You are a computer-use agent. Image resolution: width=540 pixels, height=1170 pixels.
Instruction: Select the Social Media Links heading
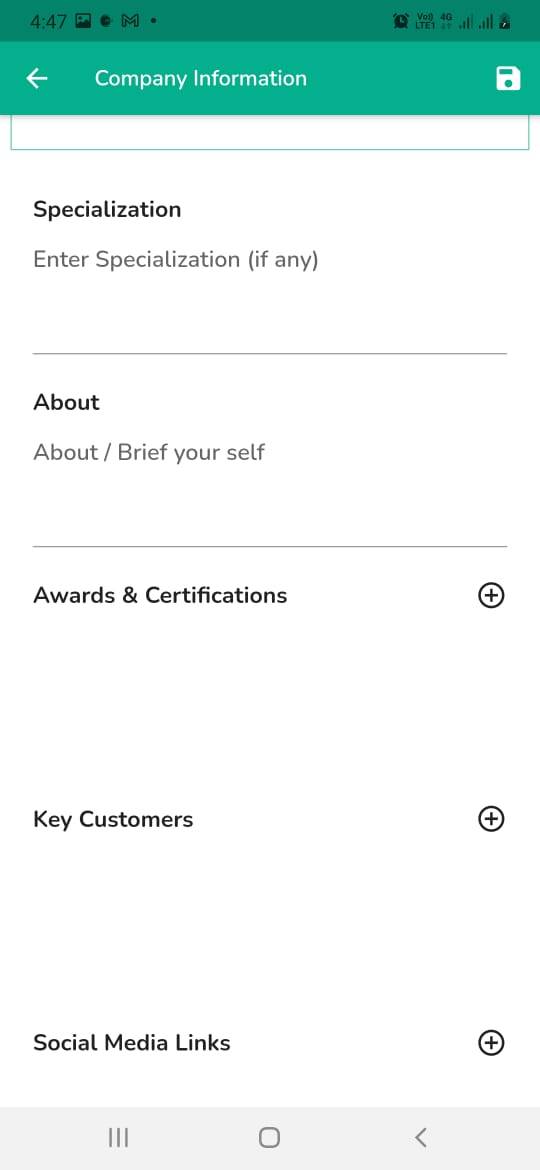coord(132,1042)
